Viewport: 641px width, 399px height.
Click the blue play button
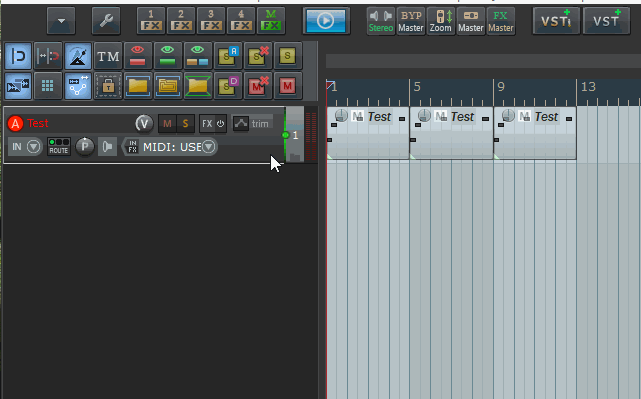pyautogui.click(x=326, y=20)
